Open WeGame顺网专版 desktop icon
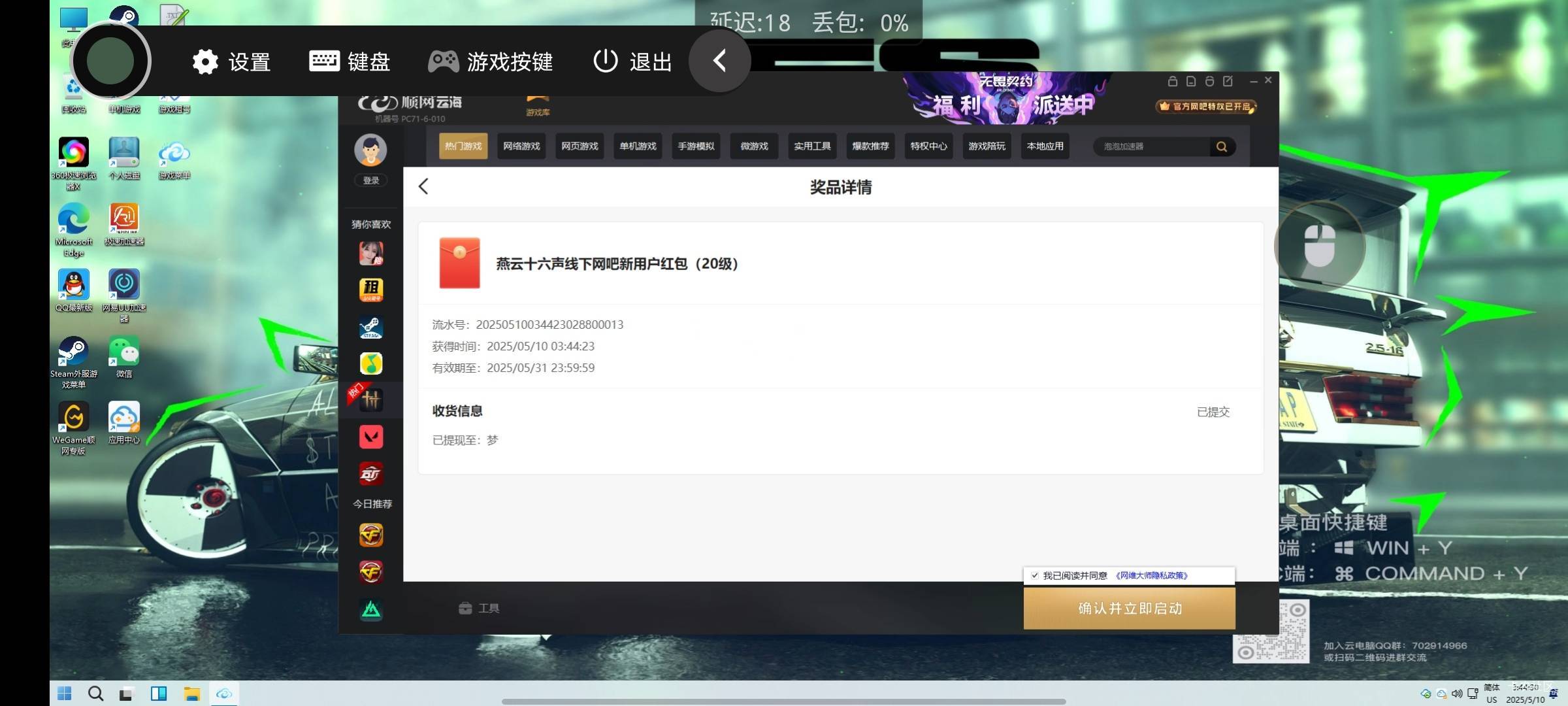 74,428
